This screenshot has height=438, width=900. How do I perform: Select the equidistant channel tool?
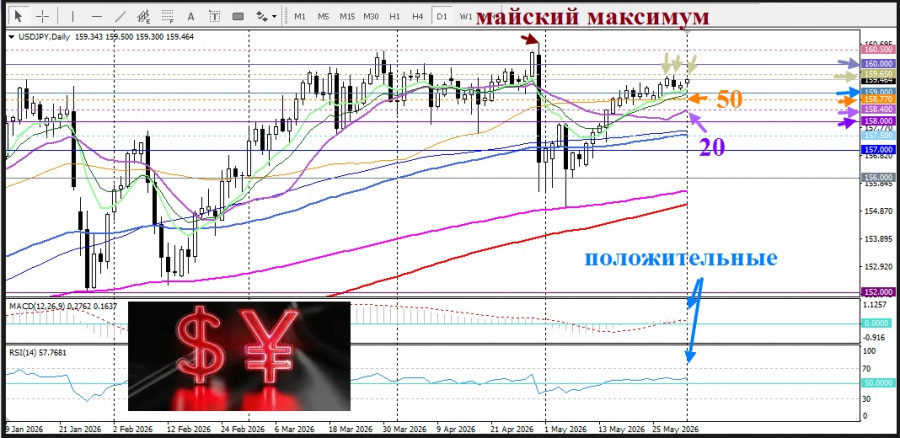[144, 16]
